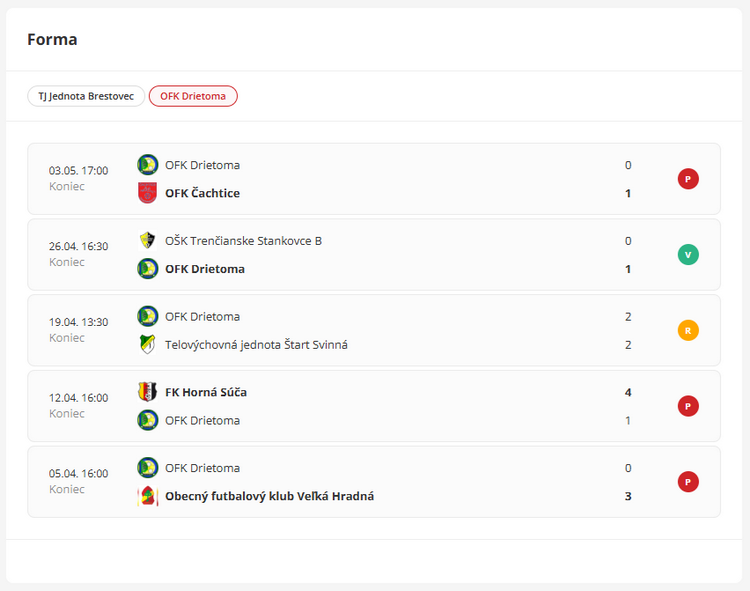Open Obecný futbalový klub Veľká Hradná link
750x591 pixels.
tap(269, 496)
